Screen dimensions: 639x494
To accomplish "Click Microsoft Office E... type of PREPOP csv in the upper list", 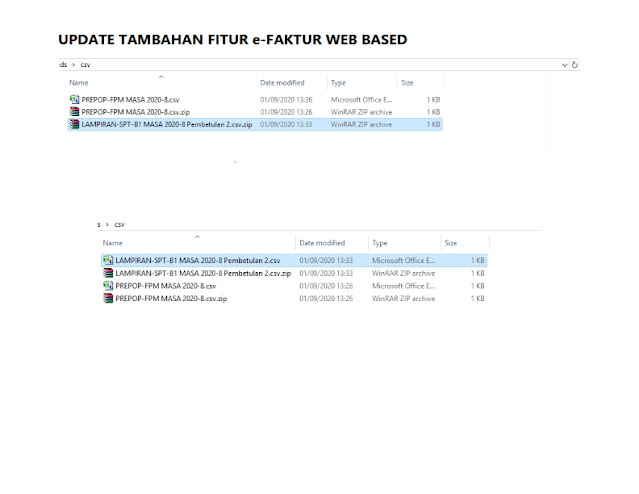I will (361, 99).
